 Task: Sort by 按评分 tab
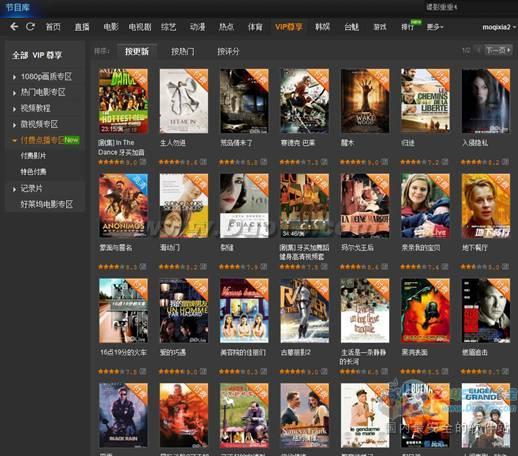pos(228,51)
